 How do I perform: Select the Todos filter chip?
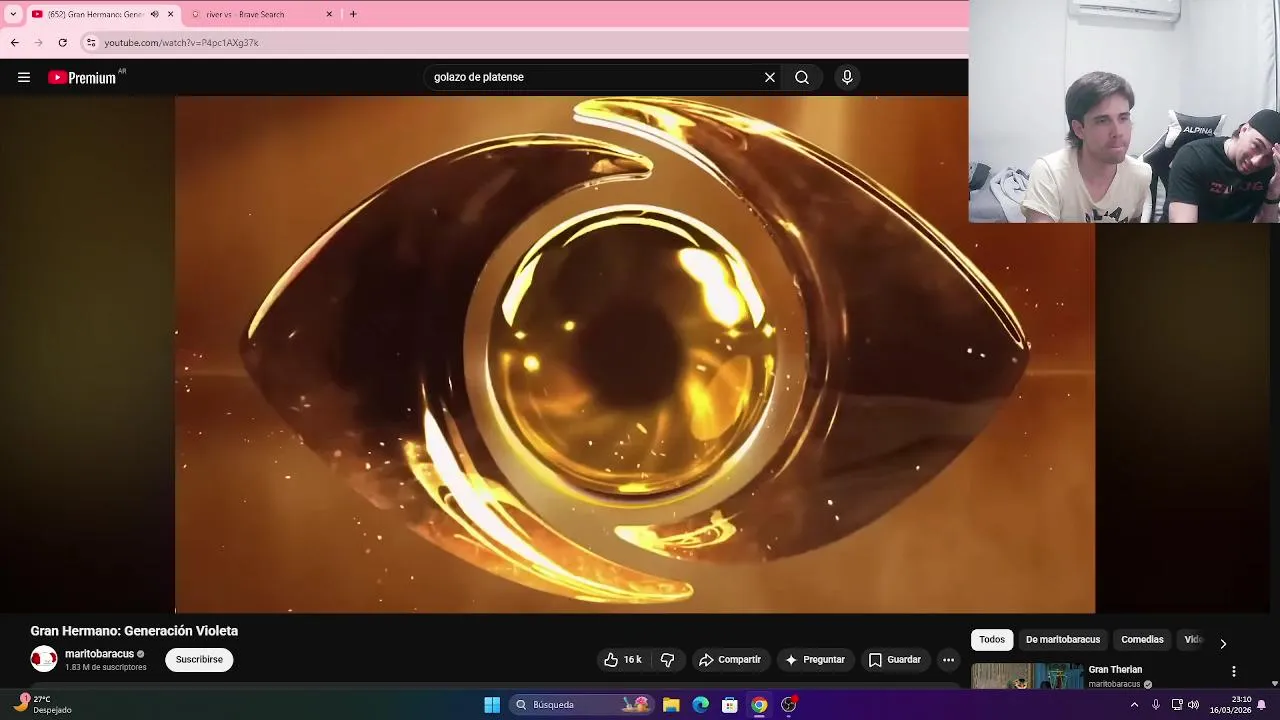click(992, 640)
